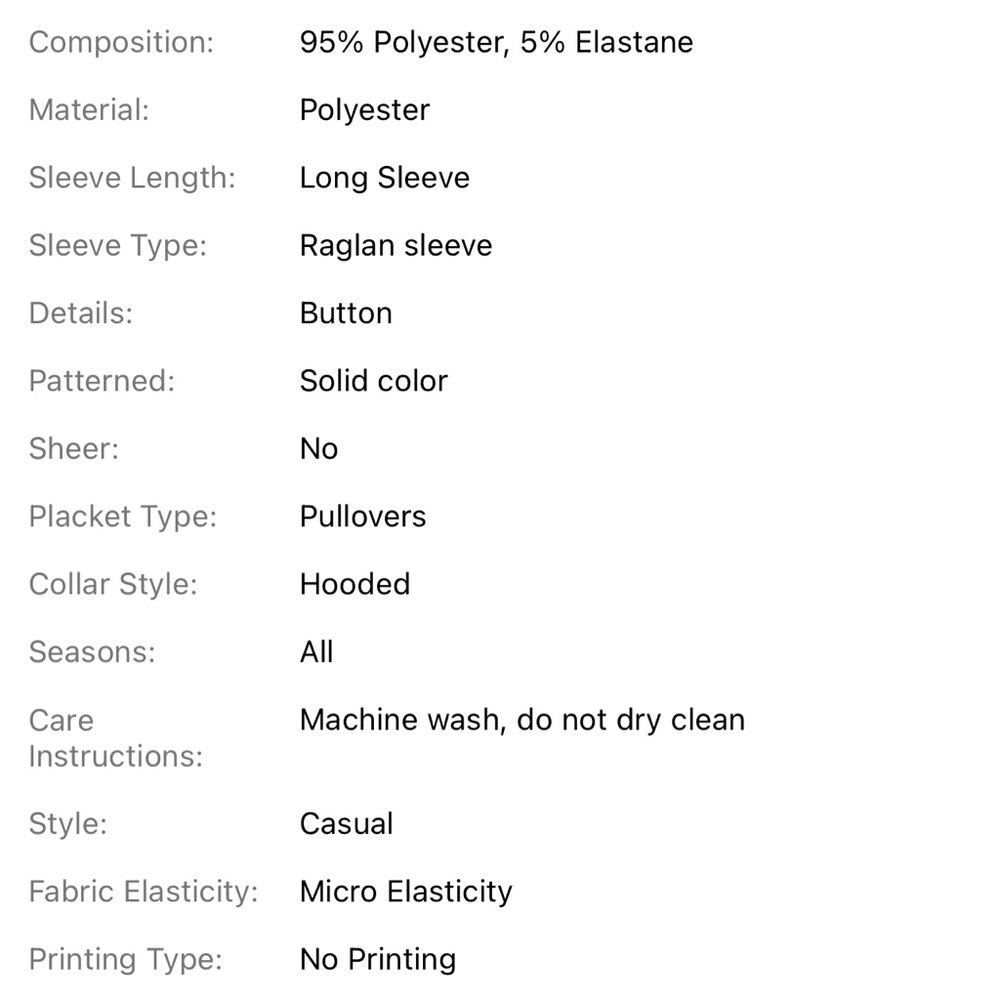The image size is (1000, 1000).
Task: Select the No Printing value
Action: 378,959
